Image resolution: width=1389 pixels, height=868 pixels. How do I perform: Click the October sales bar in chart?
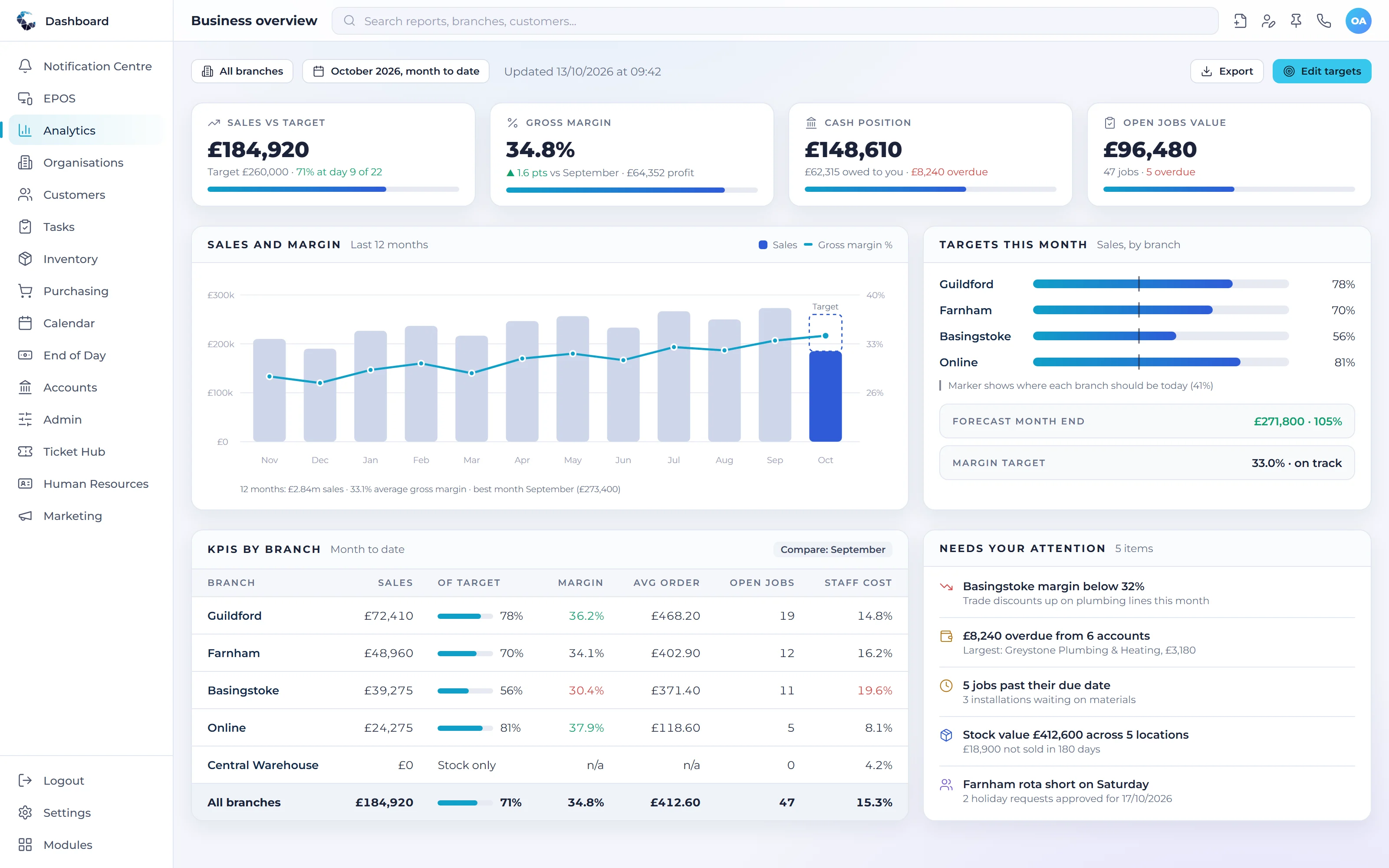click(x=825, y=397)
